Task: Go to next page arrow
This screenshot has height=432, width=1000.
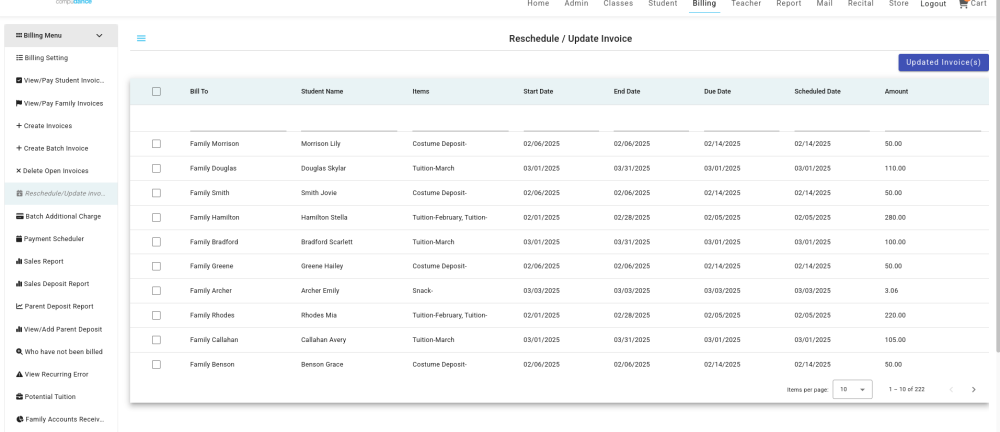Action: 973,389
